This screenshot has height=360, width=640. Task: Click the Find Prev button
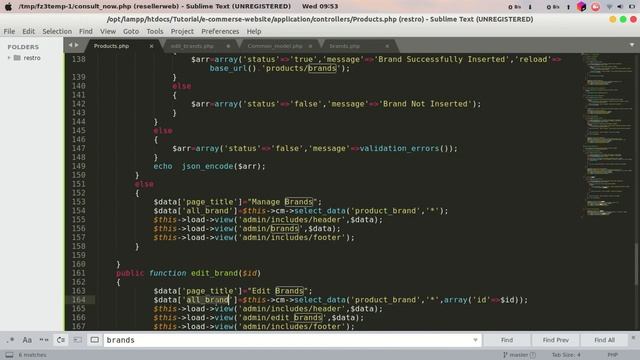[x=556, y=340]
